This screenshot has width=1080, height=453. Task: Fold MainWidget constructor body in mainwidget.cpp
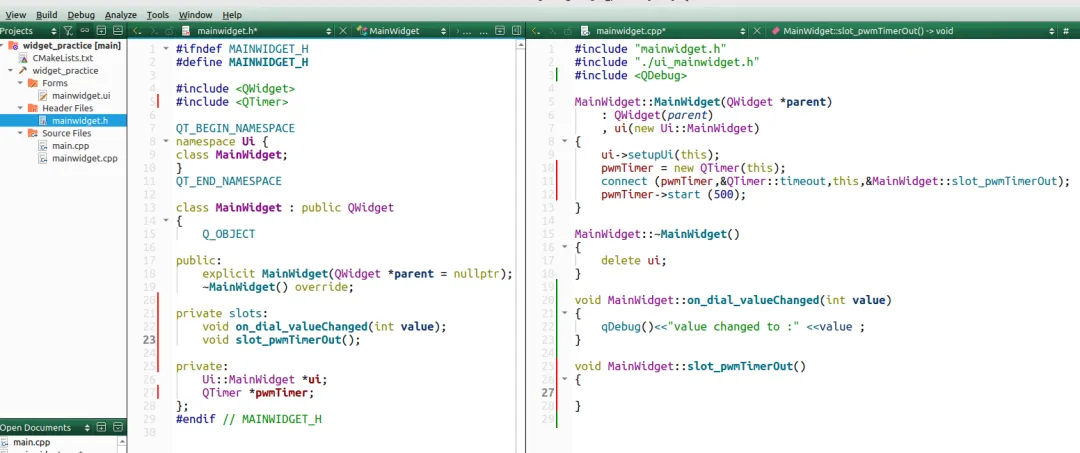click(565, 141)
